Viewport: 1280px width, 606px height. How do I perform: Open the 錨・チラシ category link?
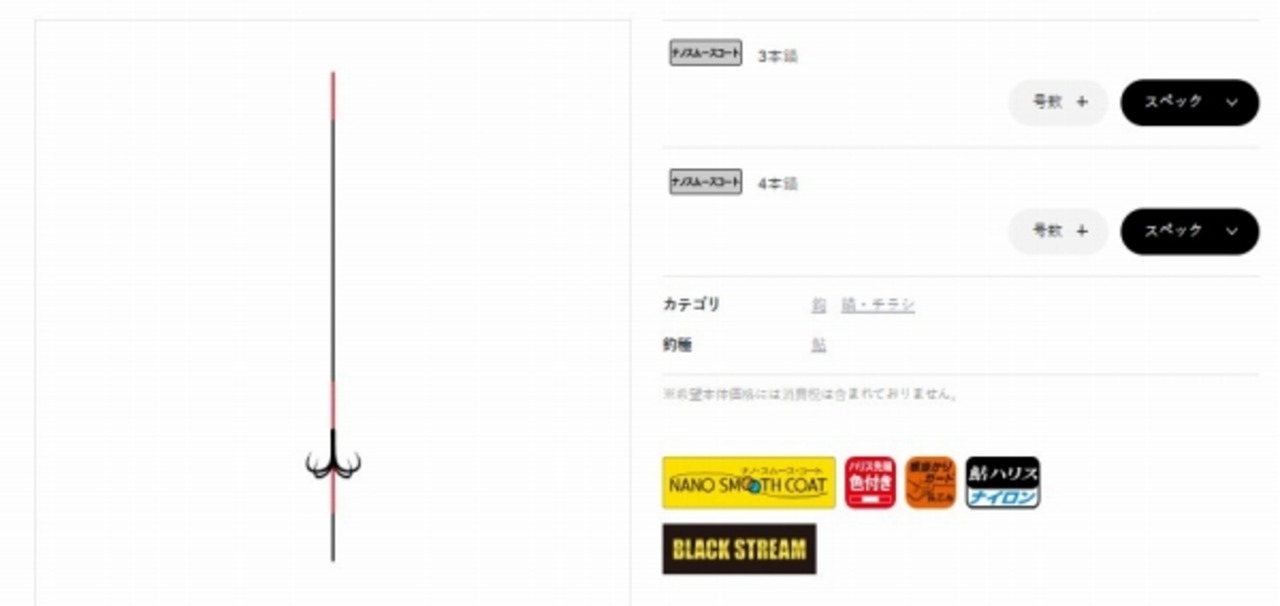pos(878,305)
